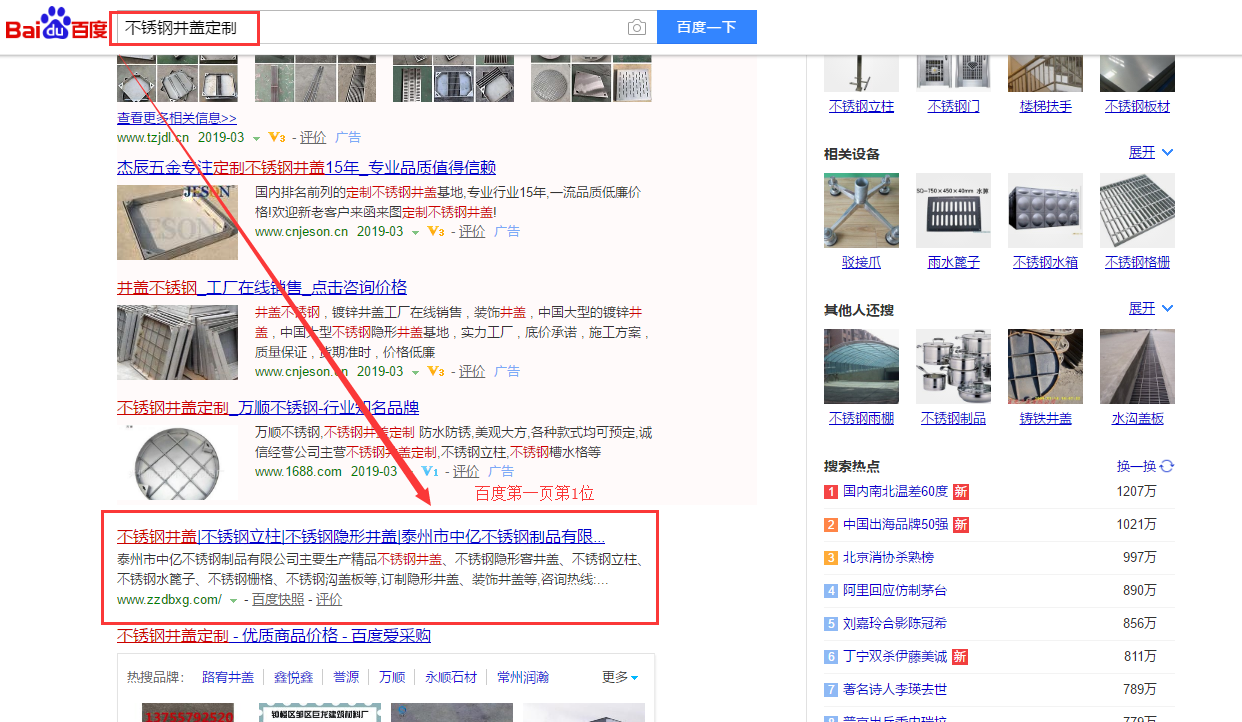
Task: Open 楼梯扶手 sidebar link
Action: tap(1045, 106)
